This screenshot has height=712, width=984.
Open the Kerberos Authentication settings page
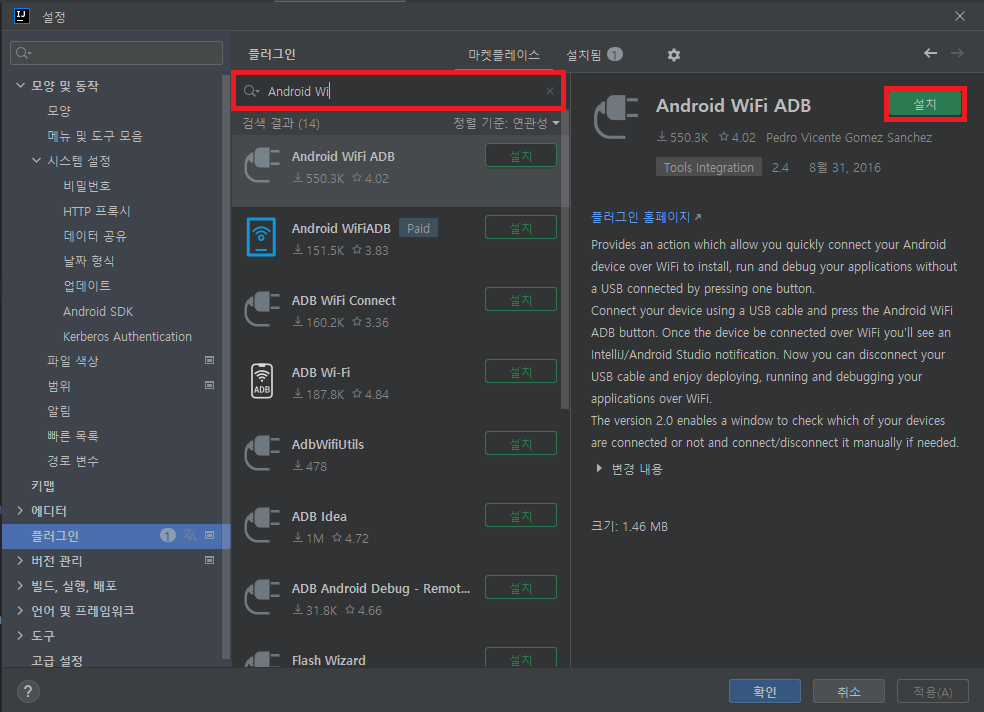tap(127, 336)
